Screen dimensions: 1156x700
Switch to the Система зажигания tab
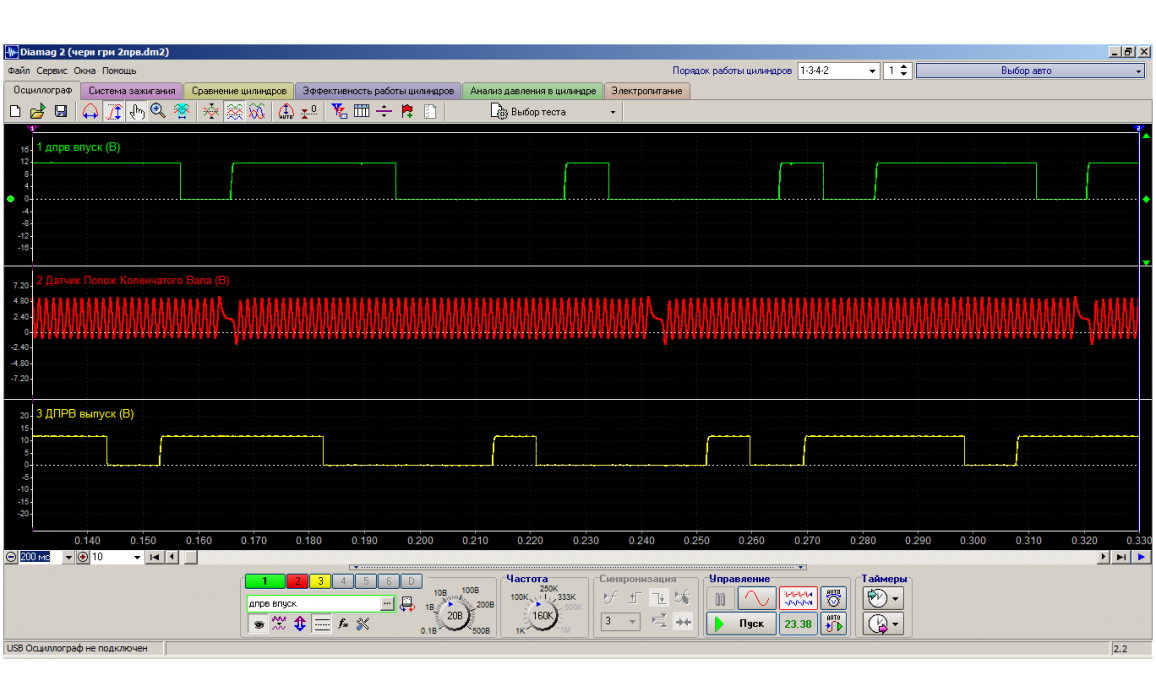tap(132, 91)
